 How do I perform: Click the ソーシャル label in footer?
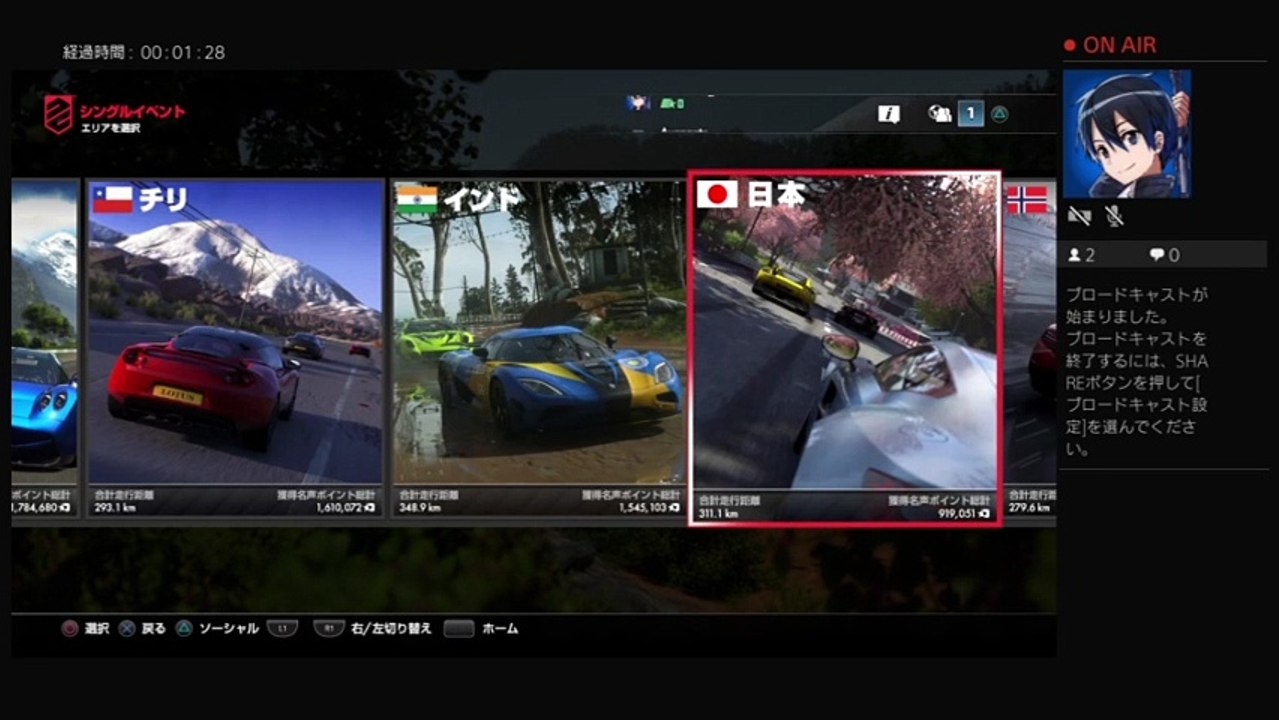click(229, 629)
